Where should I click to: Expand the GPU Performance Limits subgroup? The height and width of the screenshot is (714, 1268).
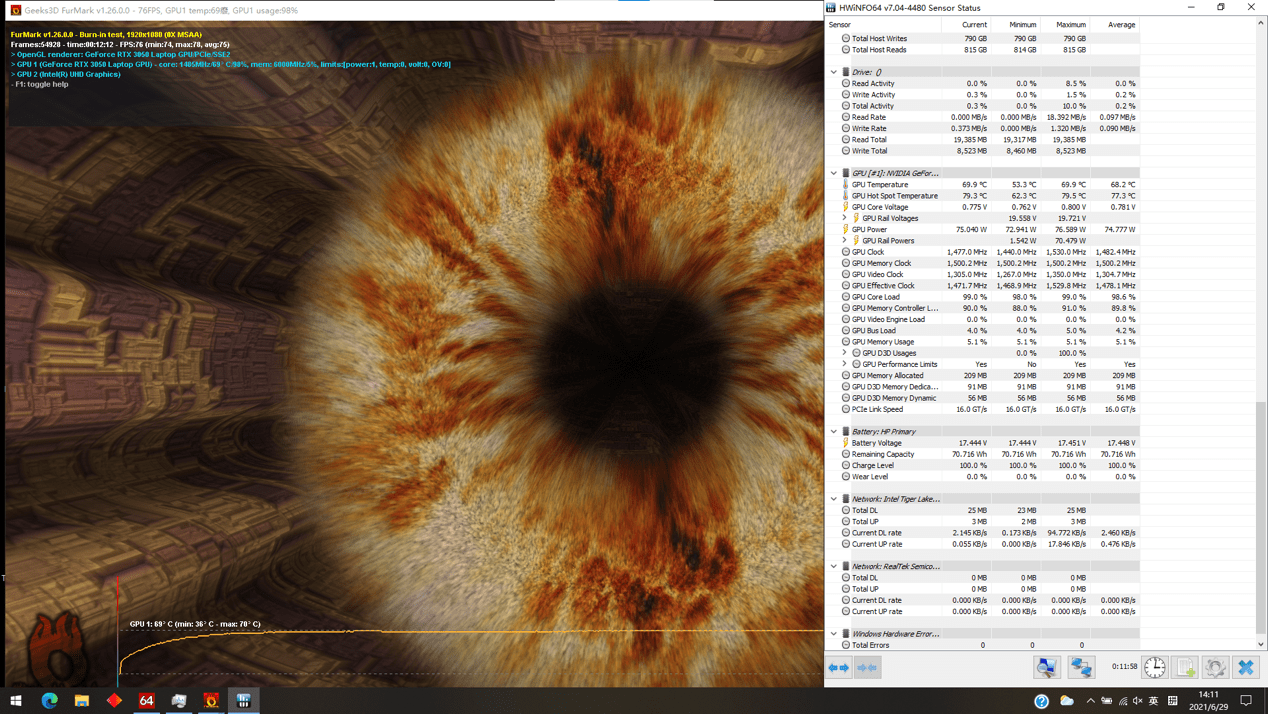click(x=845, y=364)
